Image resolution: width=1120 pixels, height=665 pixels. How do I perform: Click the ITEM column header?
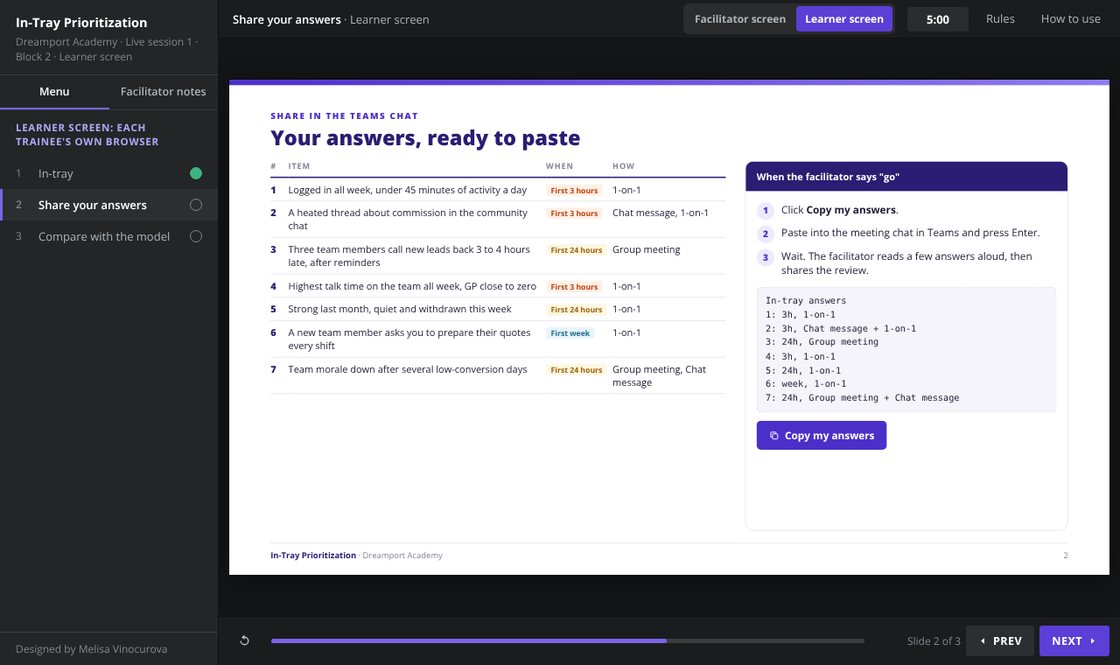click(299, 166)
